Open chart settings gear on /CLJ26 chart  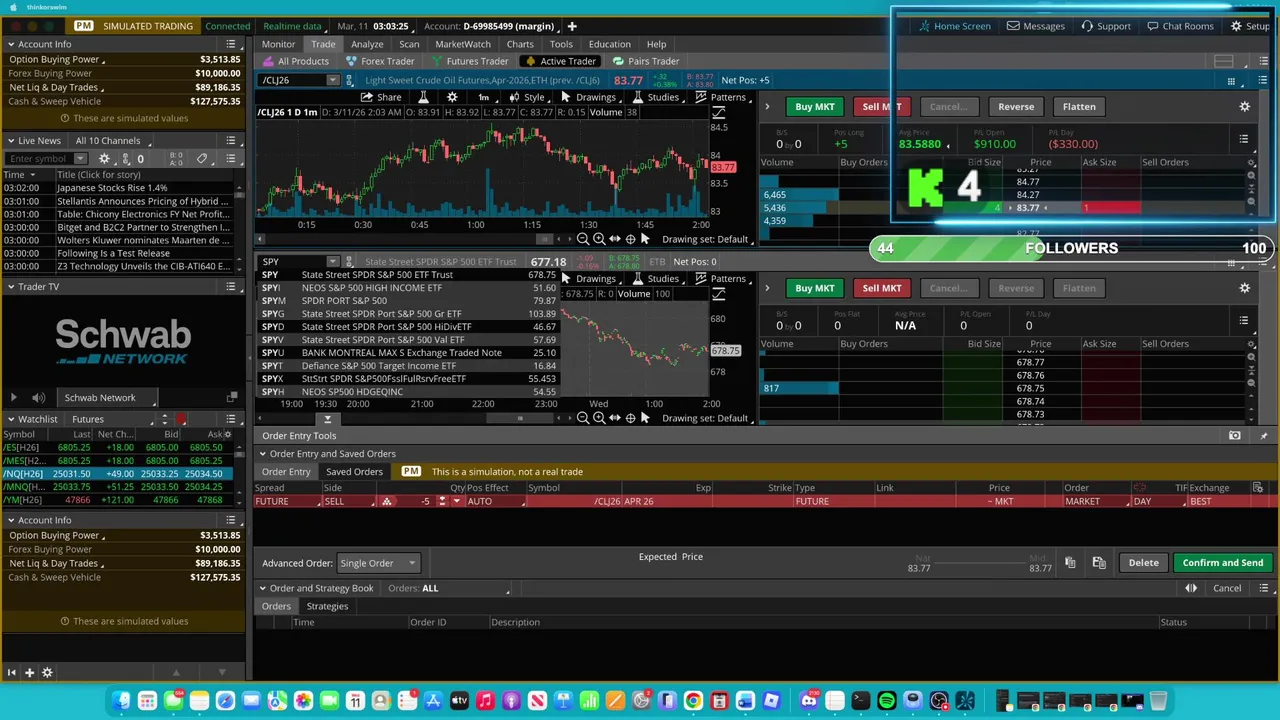point(452,97)
